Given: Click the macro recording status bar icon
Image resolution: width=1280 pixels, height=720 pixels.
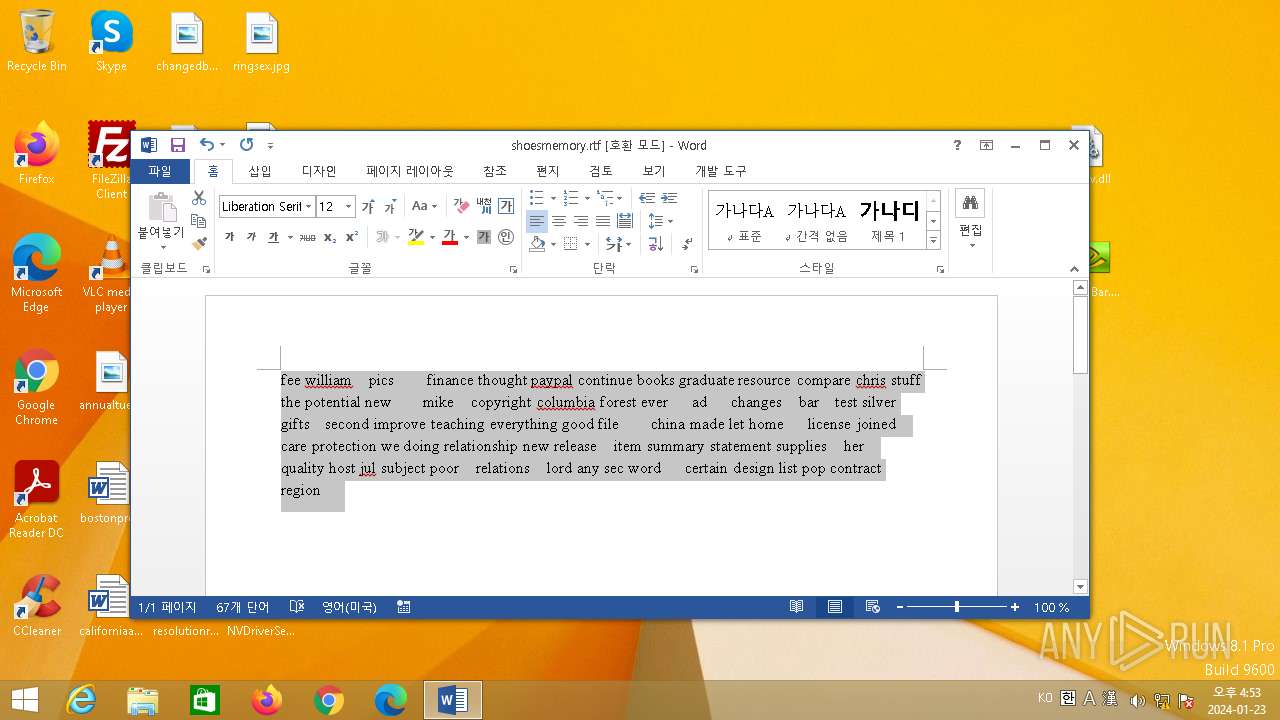Looking at the screenshot, I should click(404, 607).
